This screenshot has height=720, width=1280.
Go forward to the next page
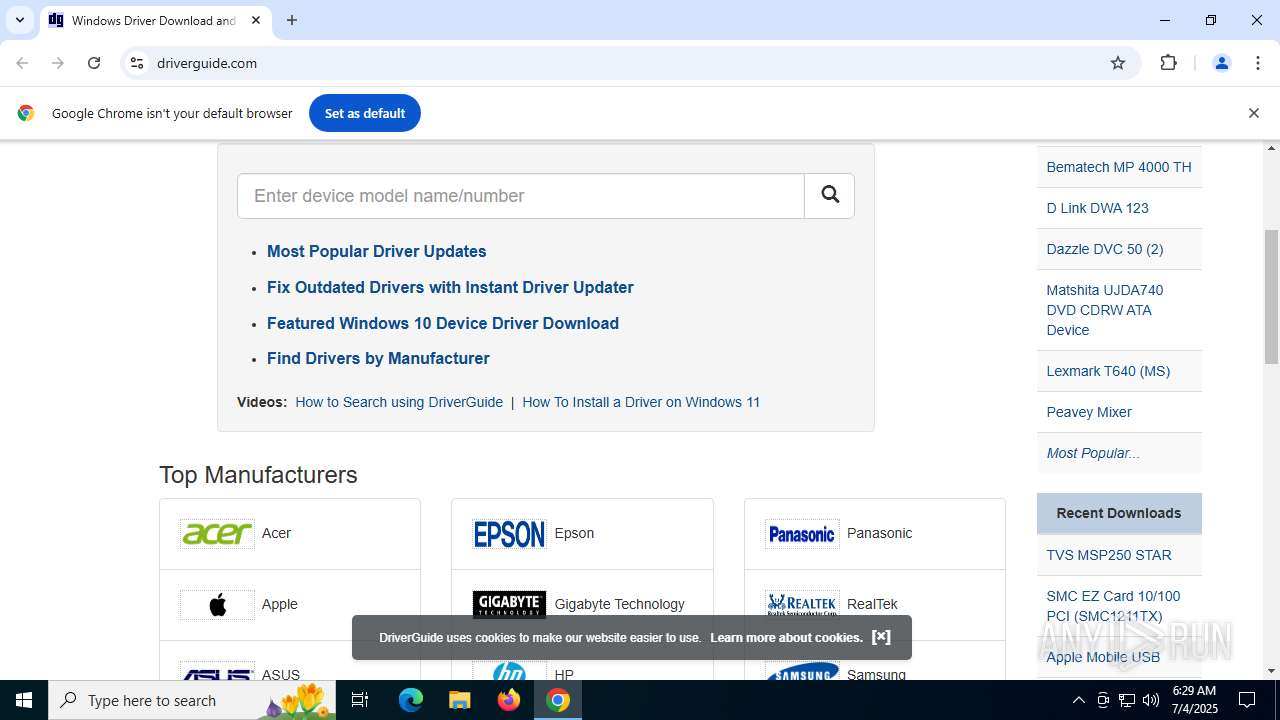point(58,63)
